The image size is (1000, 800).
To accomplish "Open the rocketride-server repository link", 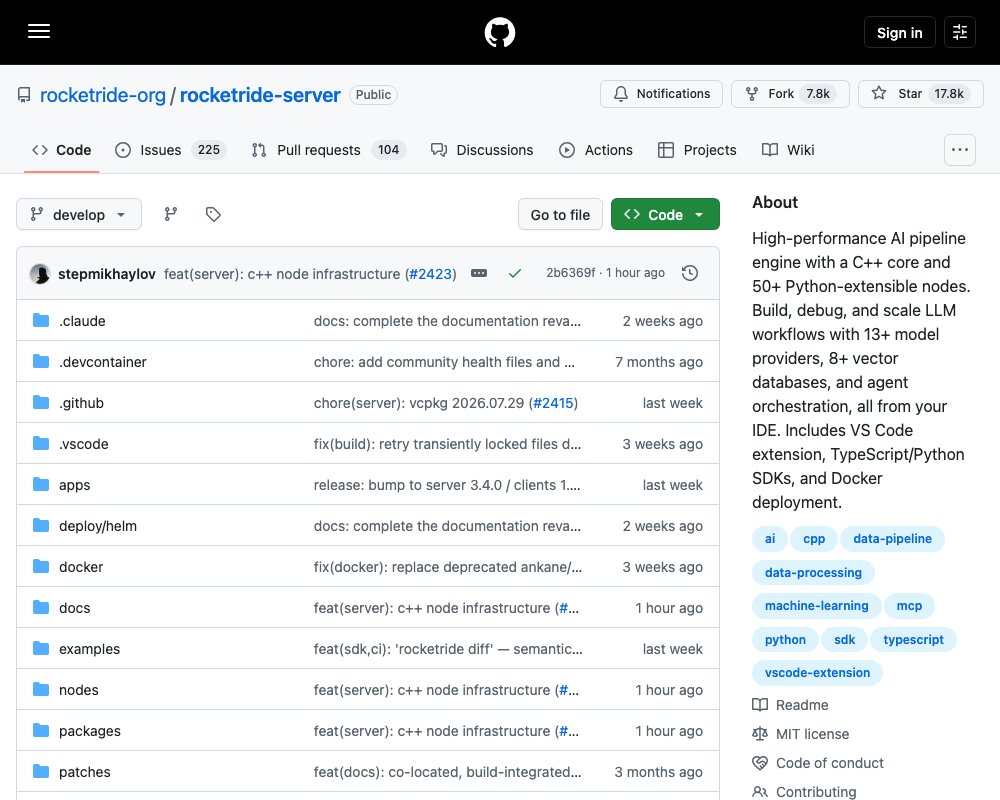I will [260, 95].
